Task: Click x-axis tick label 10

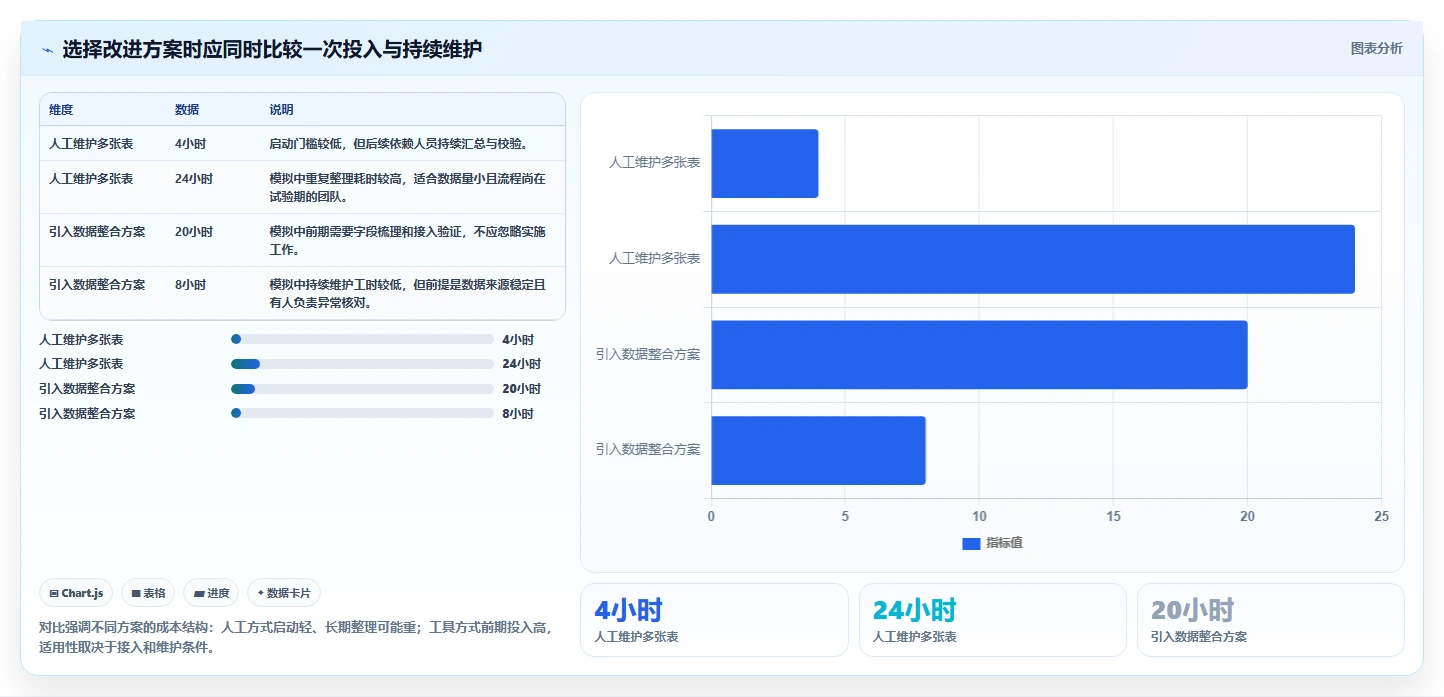Action: [x=979, y=516]
